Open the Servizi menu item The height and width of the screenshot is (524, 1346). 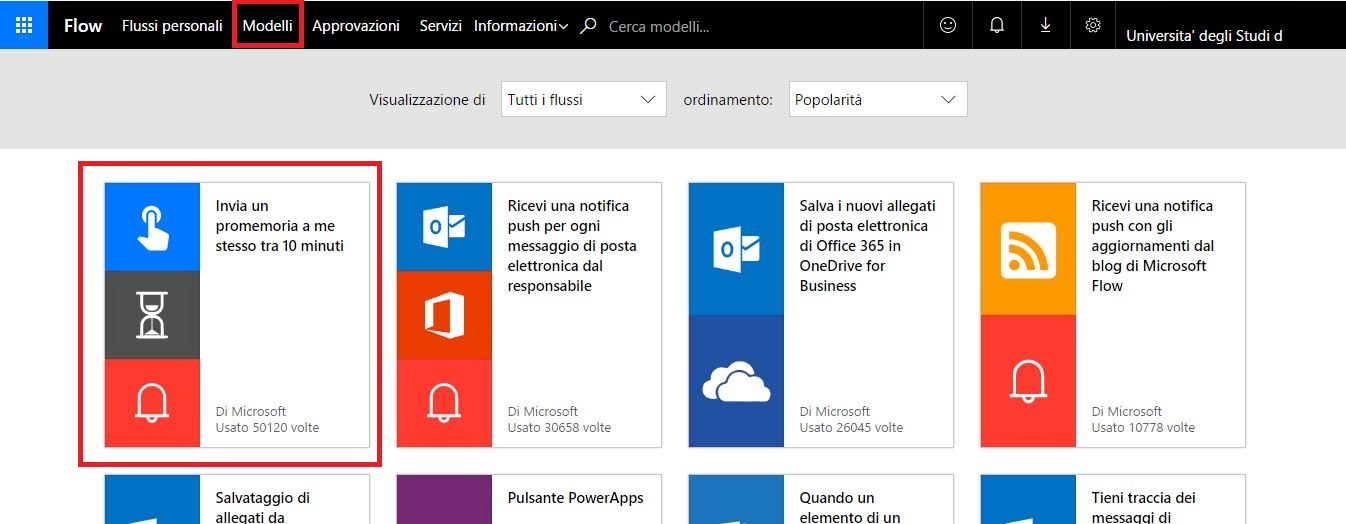tap(440, 26)
